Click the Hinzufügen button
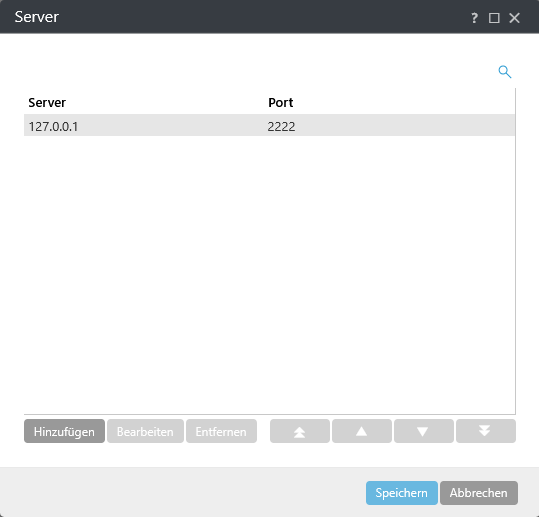This screenshot has height=517, width=539. pyautogui.click(x=64, y=431)
